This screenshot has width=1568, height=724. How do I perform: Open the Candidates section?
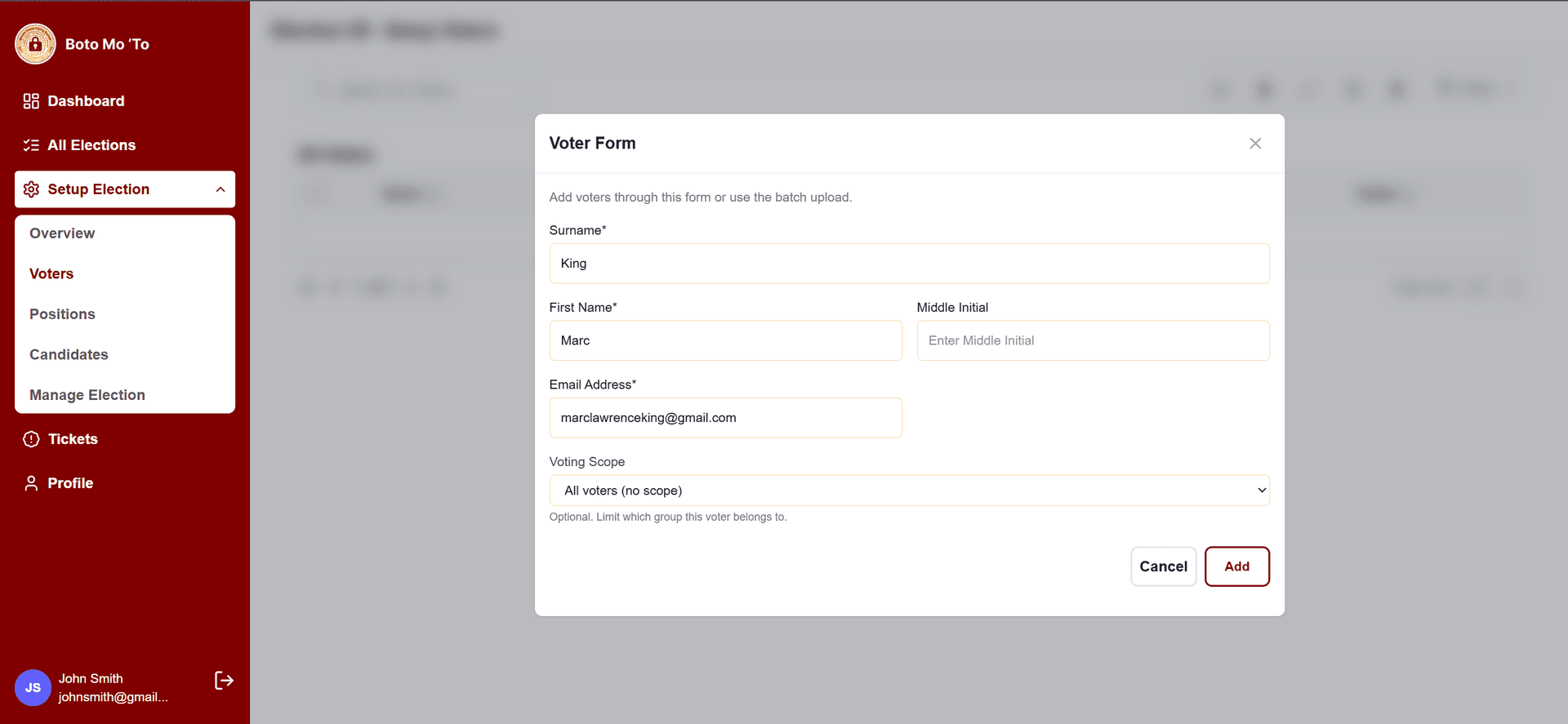pyautogui.click(x=69, y=355)
